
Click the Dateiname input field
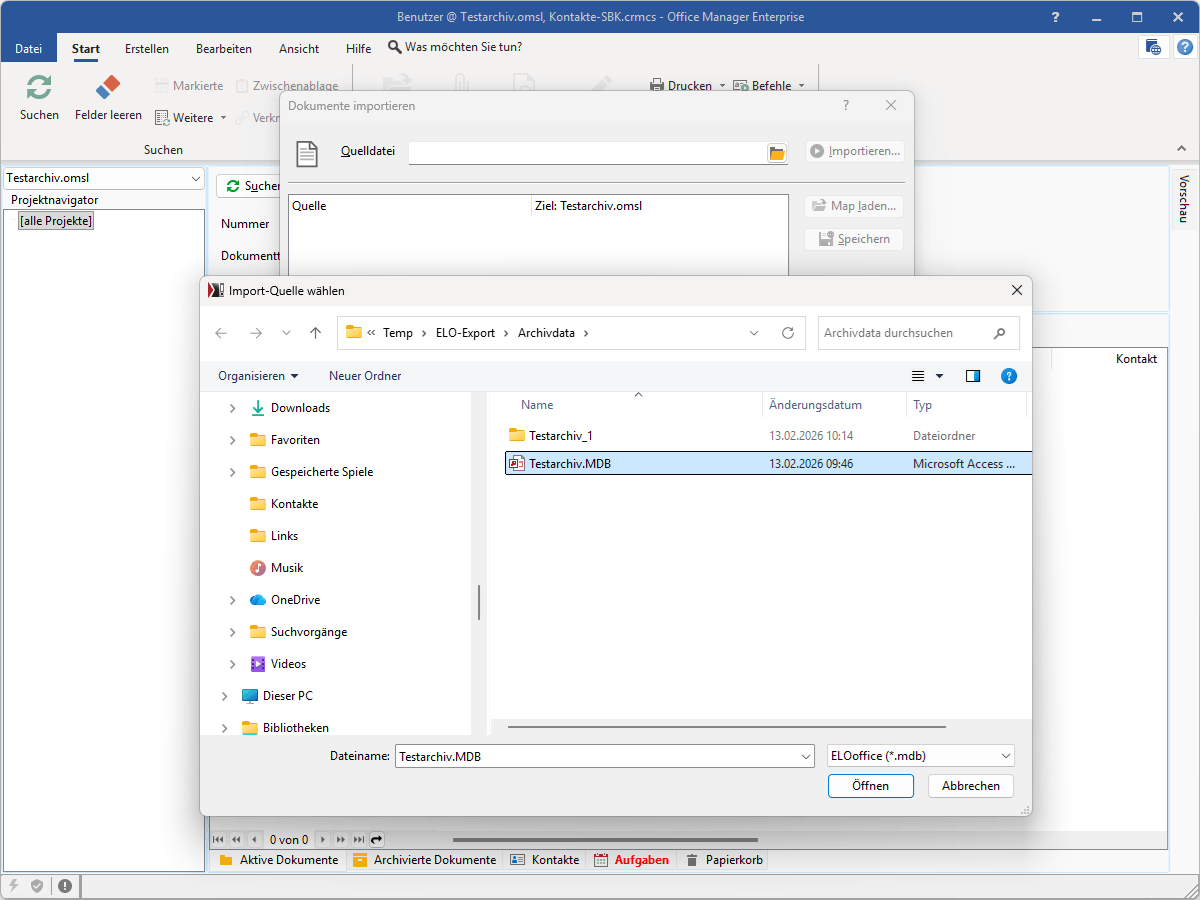[x=600, y=757]
